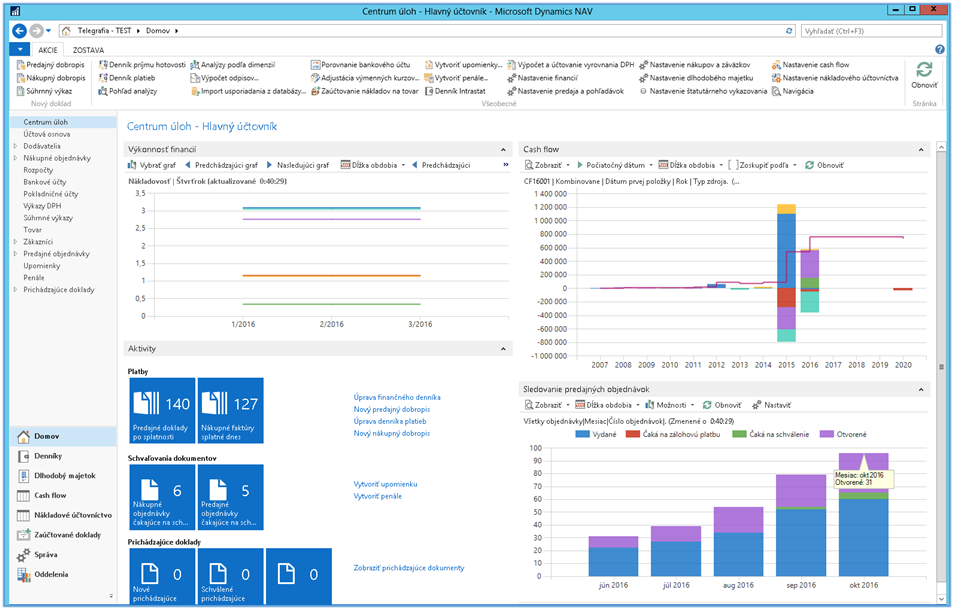Open the Predajný dobropis action
Screen dimensions: 954x610
(50, 64)
